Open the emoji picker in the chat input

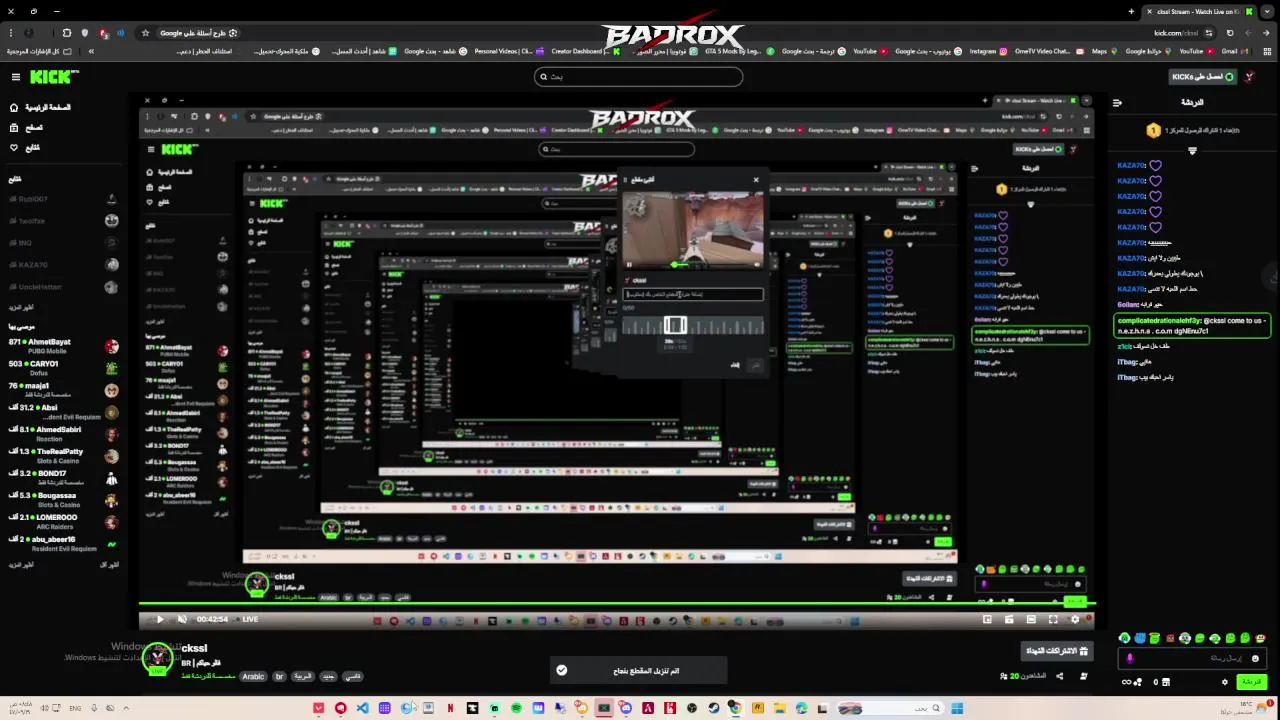(x=1255, y=658)
